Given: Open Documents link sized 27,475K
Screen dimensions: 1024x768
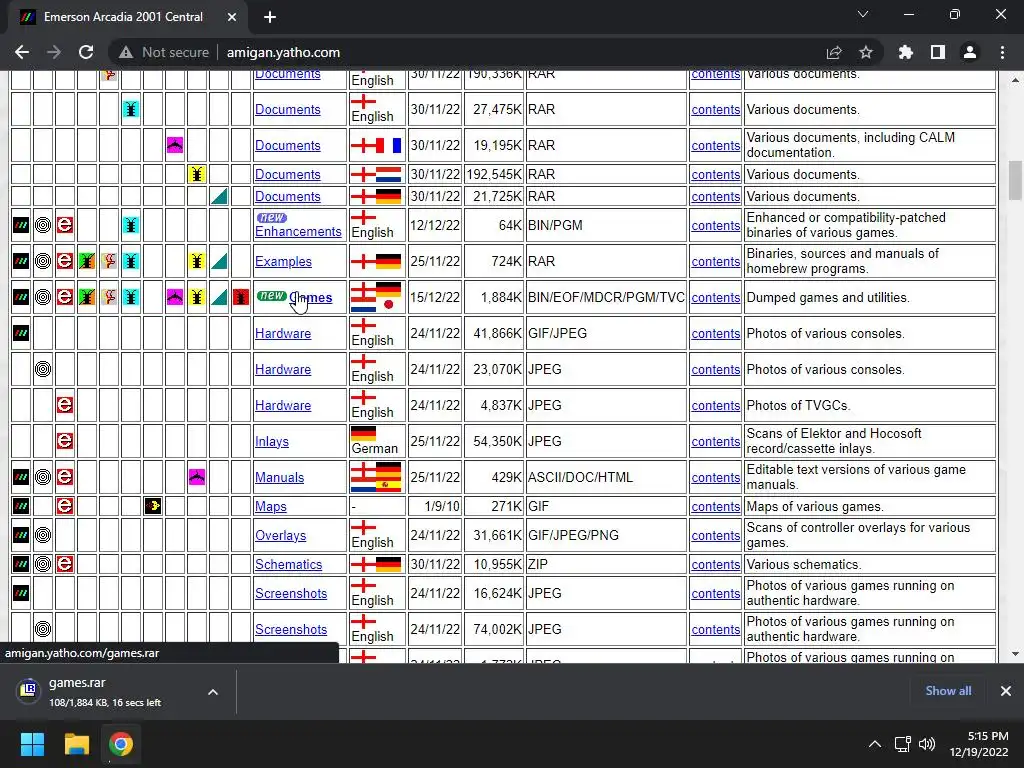Looking at the screenshot, I should pyautogui.click(x=287, y=109).
